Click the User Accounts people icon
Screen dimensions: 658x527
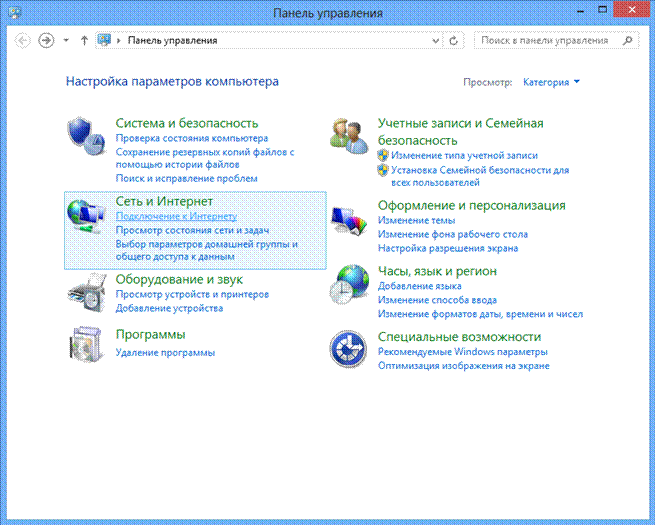[350, 136]
